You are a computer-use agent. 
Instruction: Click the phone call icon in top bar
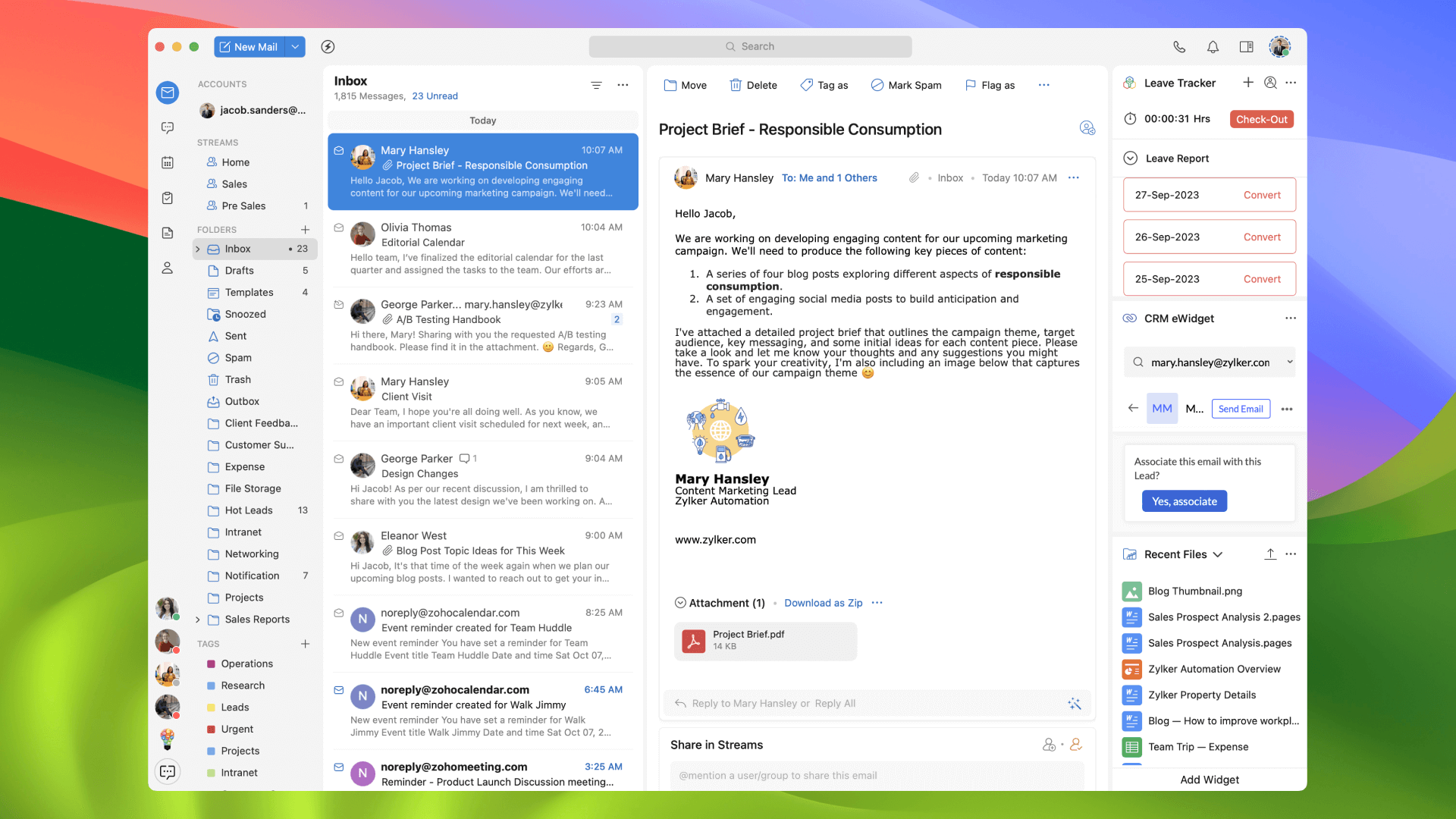pos(1179,47)
